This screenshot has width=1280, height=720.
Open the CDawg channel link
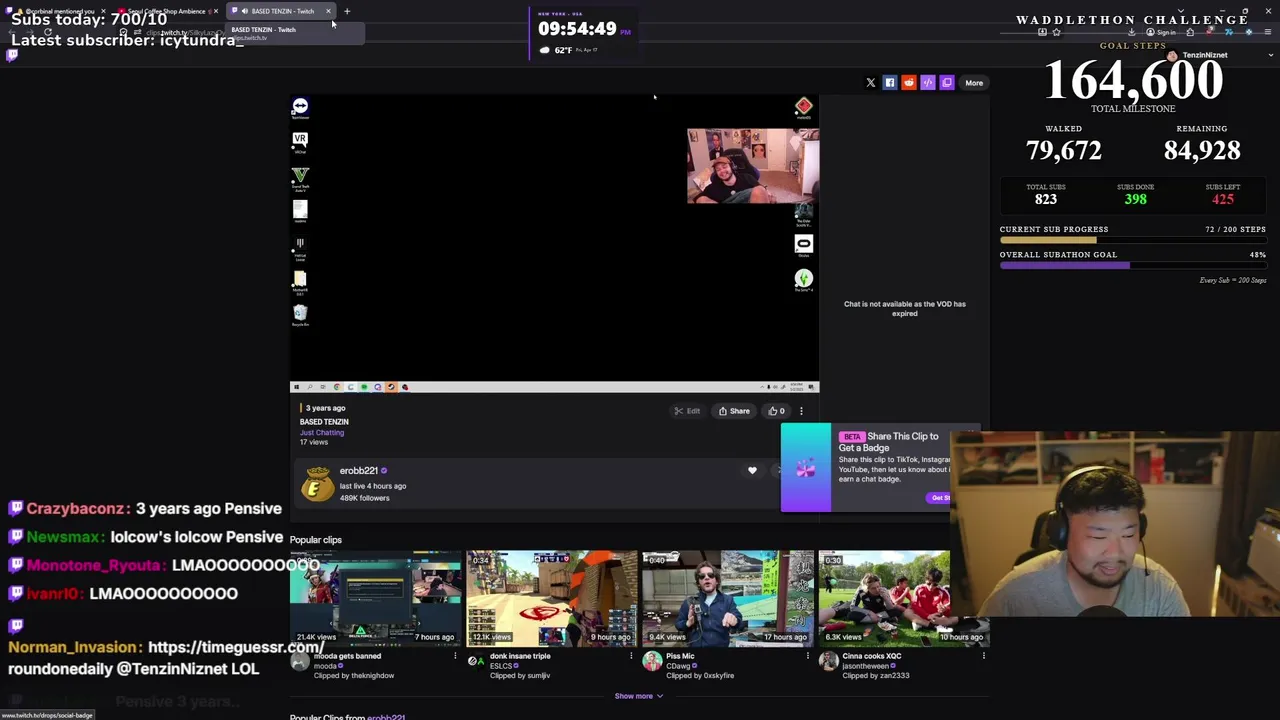[678, 666]
